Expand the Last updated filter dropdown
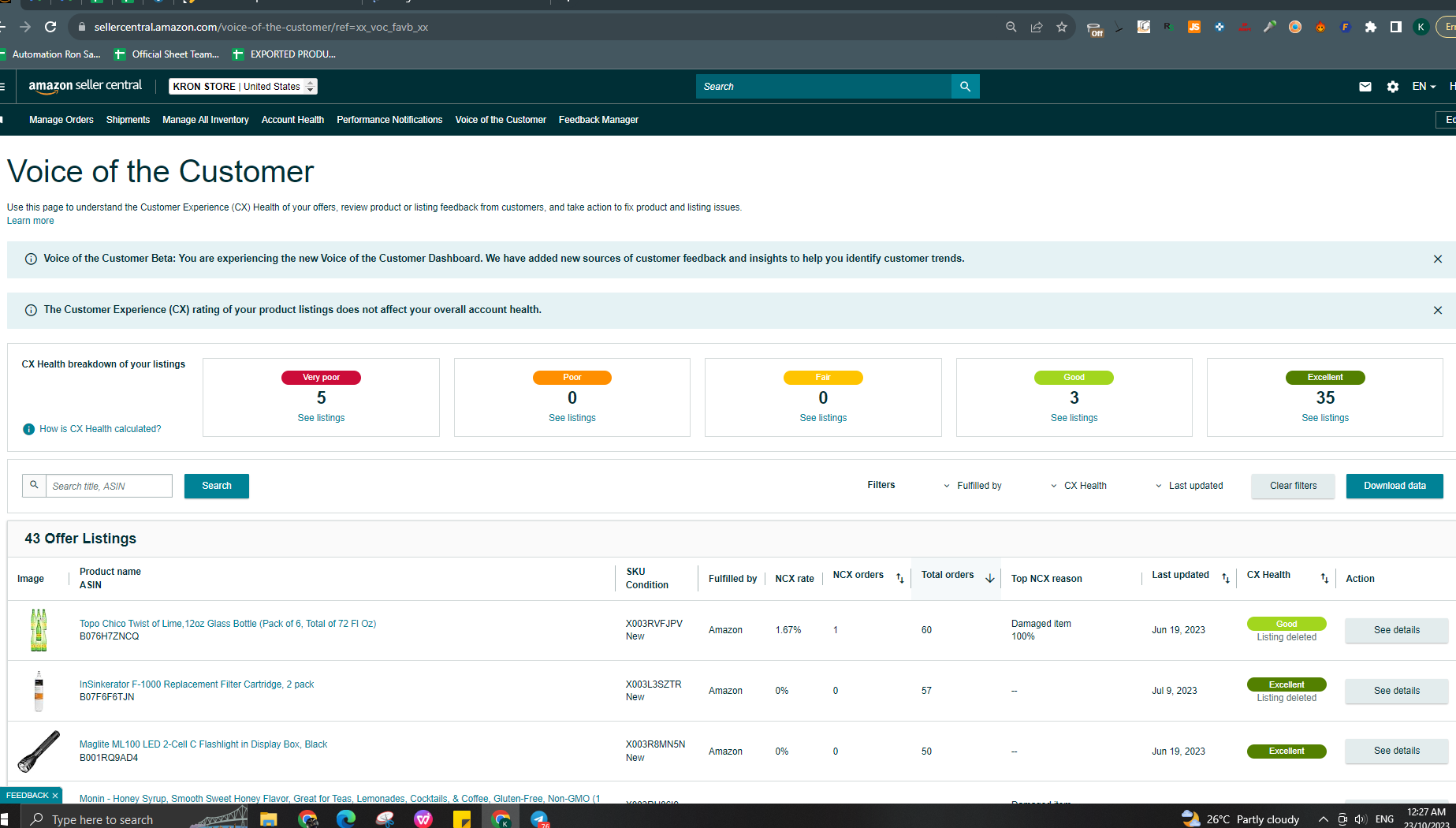Screen dimensions: 1456x828 (x=1189, y=486)
